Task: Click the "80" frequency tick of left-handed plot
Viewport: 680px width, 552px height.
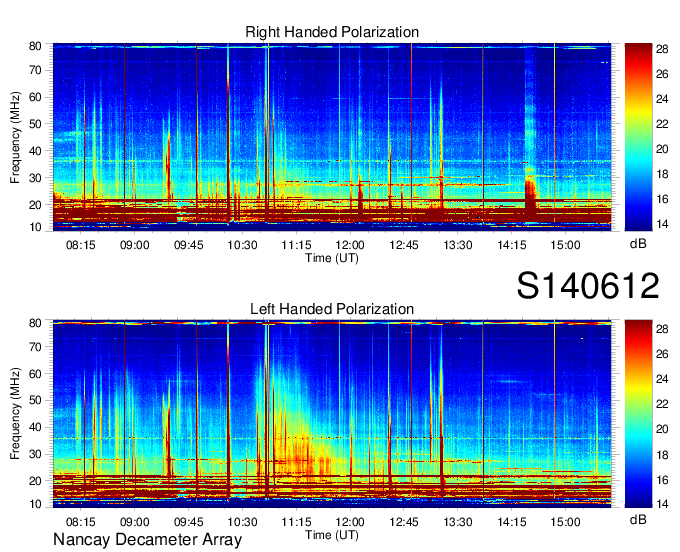Action: (x=35, y=323)
